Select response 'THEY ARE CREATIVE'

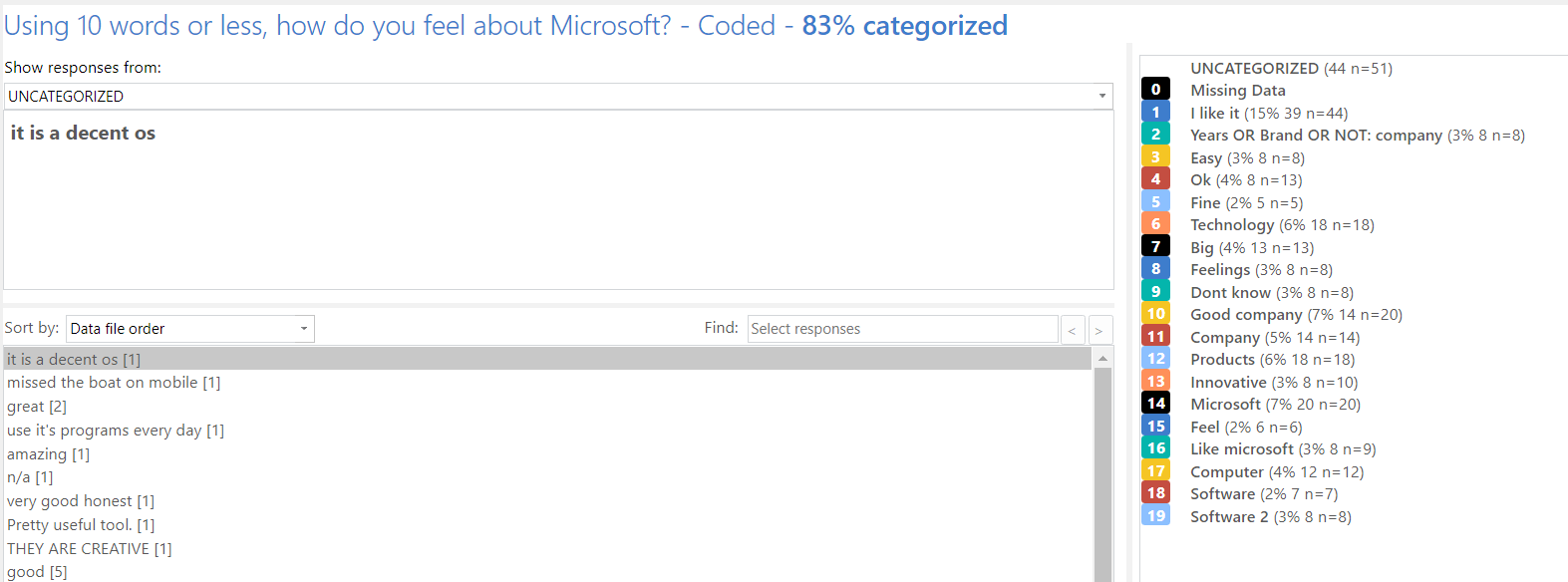click(90, 549)
